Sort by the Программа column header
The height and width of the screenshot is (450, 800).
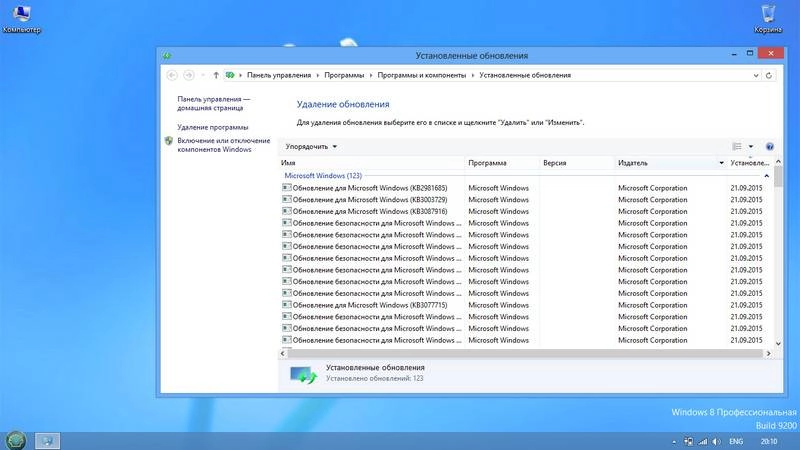pos(503,163)
